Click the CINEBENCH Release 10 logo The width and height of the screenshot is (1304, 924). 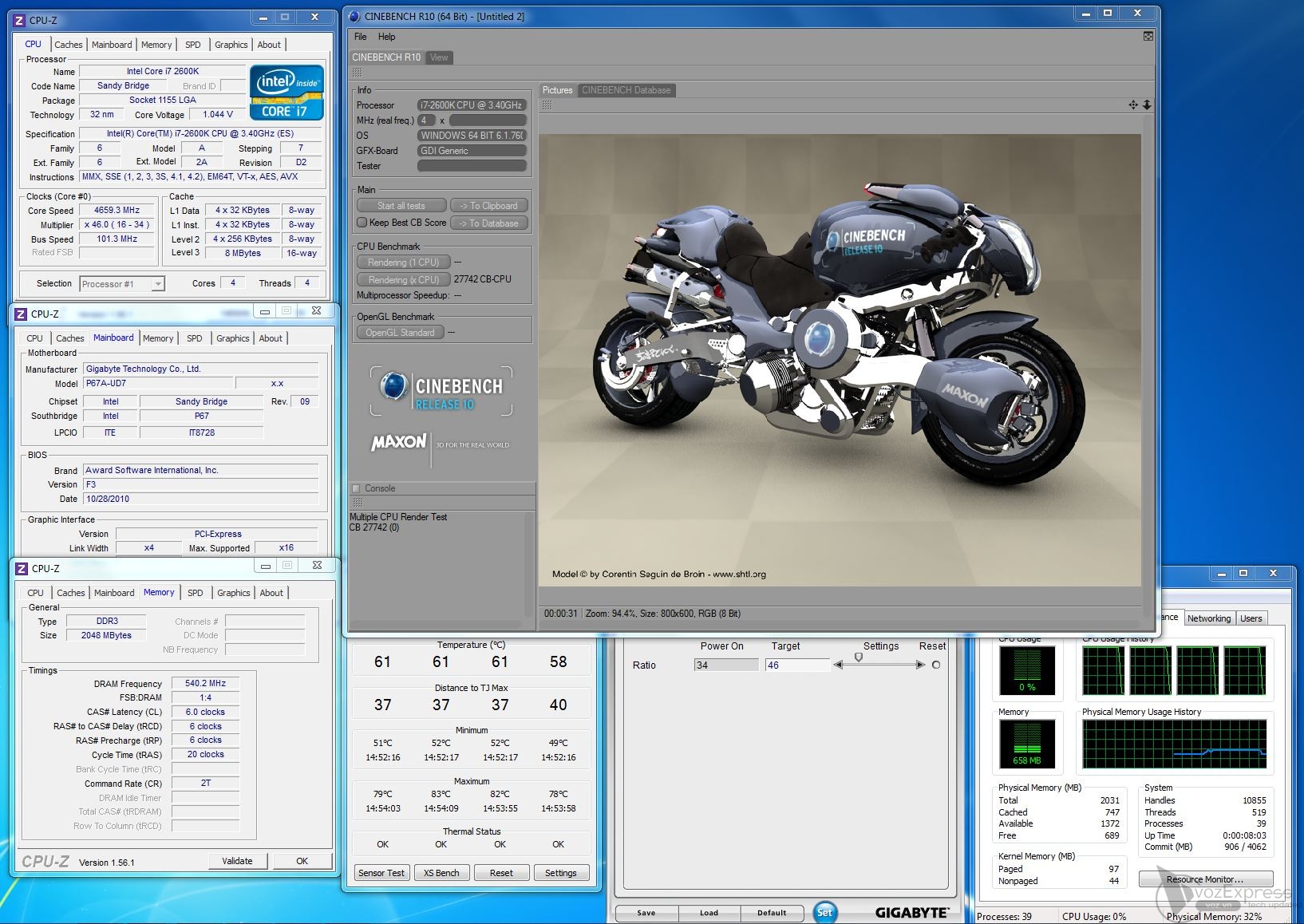[441, 391]
